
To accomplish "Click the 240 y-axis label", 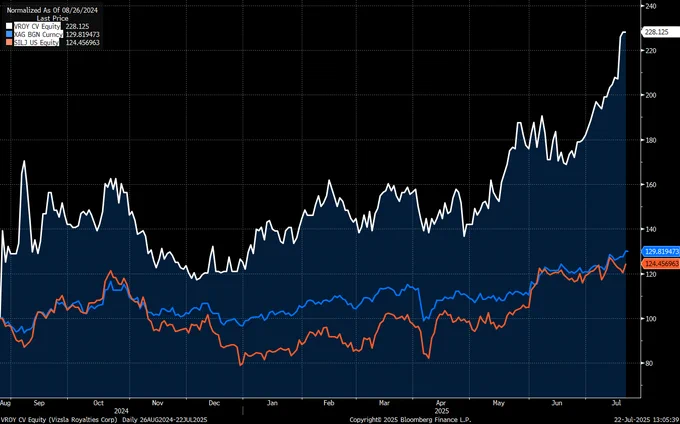I will [651, 6].
